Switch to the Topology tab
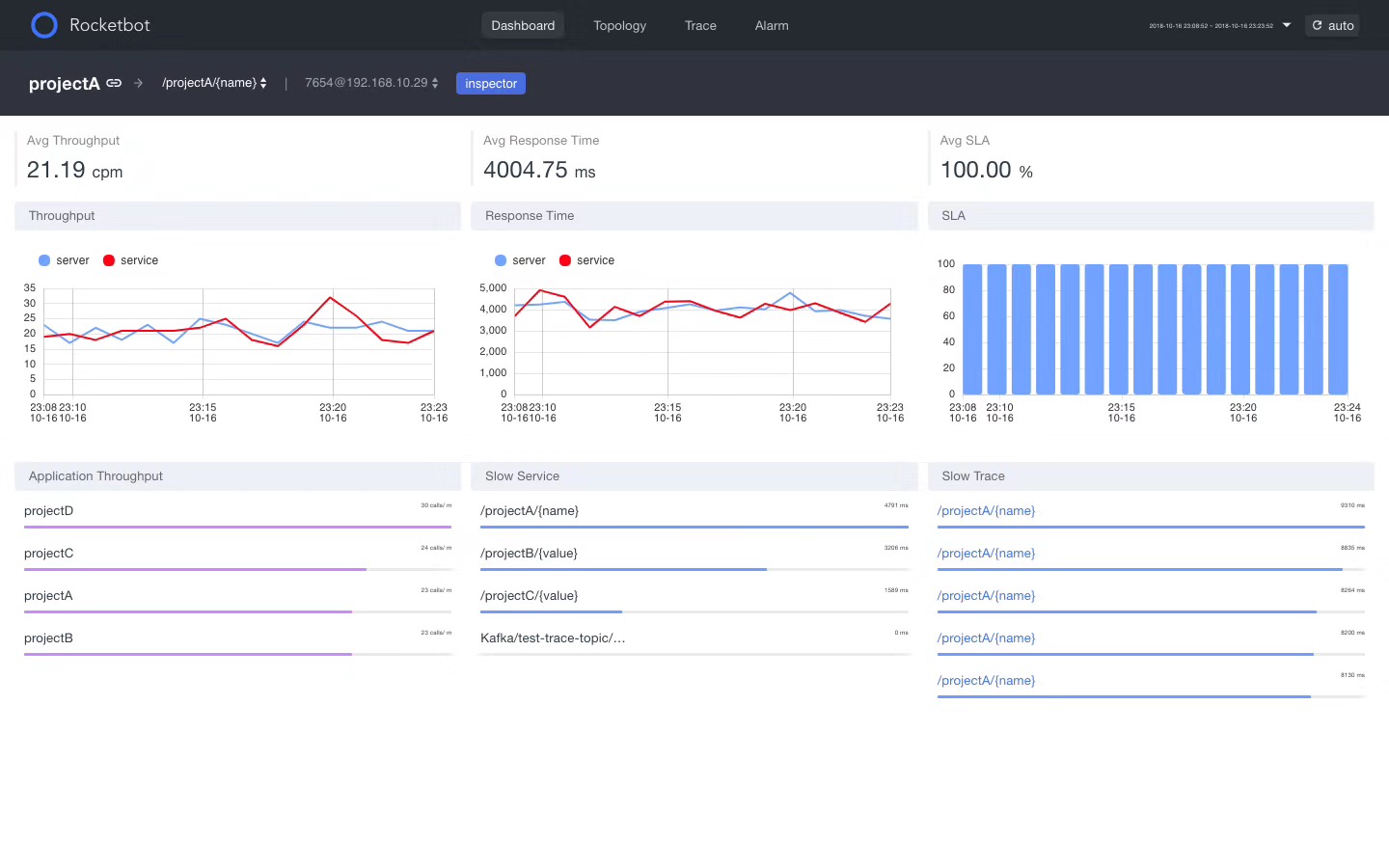This screenshot has height=868, width=1389. 619,25
